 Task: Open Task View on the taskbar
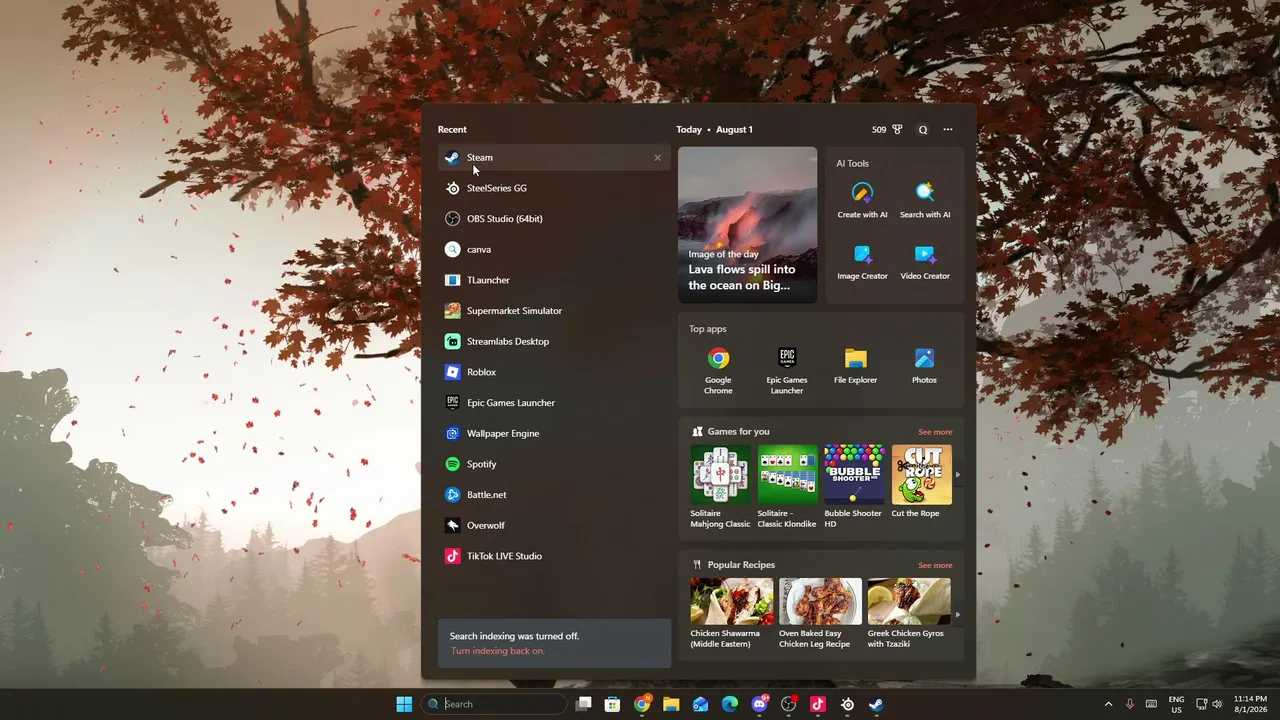point(584,704)
